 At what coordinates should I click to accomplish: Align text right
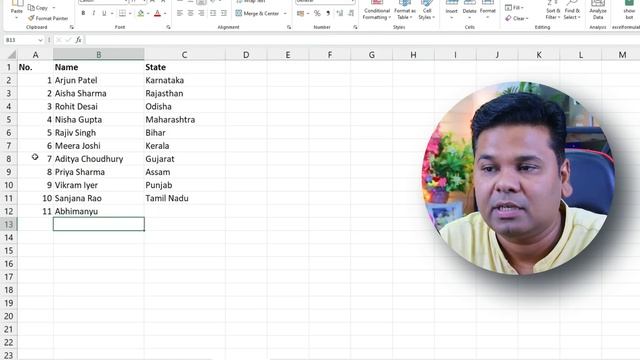point(201,13)
